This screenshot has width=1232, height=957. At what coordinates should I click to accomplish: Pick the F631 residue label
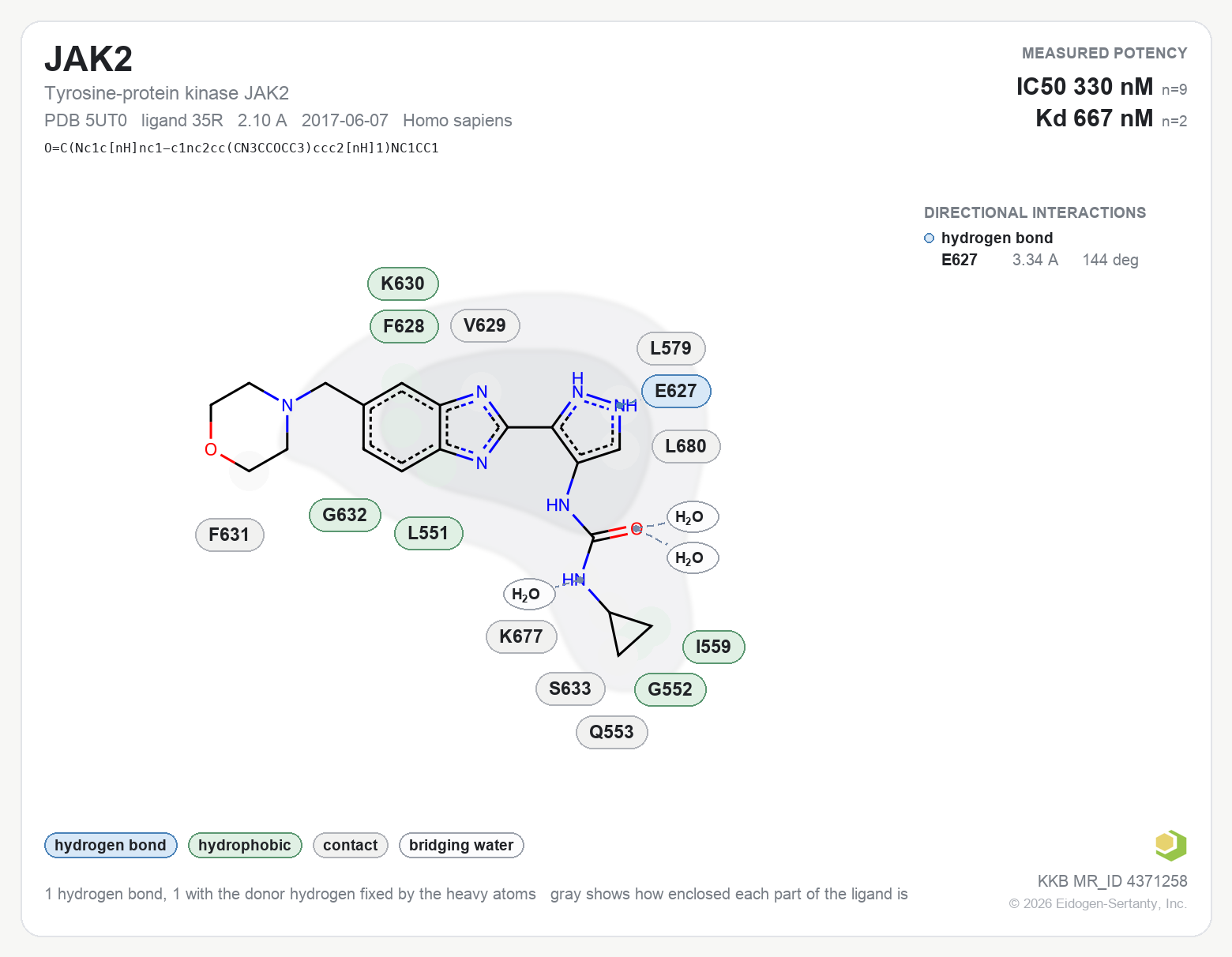click(x=229, y=535)
